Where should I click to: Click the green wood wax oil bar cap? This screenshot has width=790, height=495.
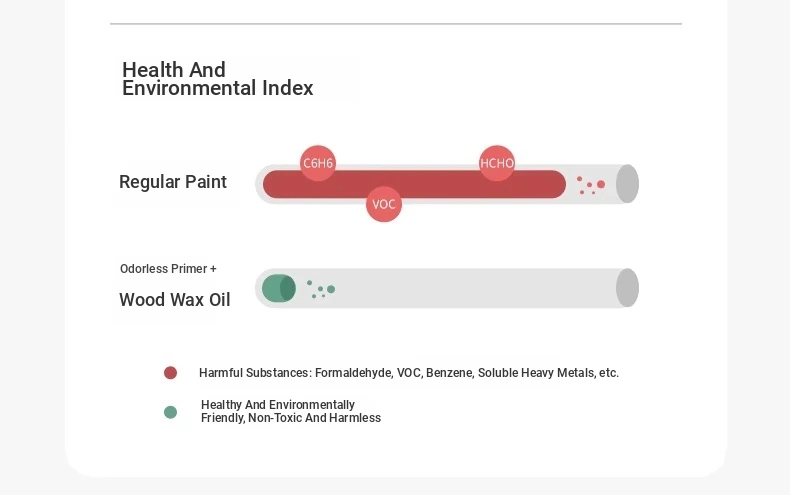(x=279, y=288)
